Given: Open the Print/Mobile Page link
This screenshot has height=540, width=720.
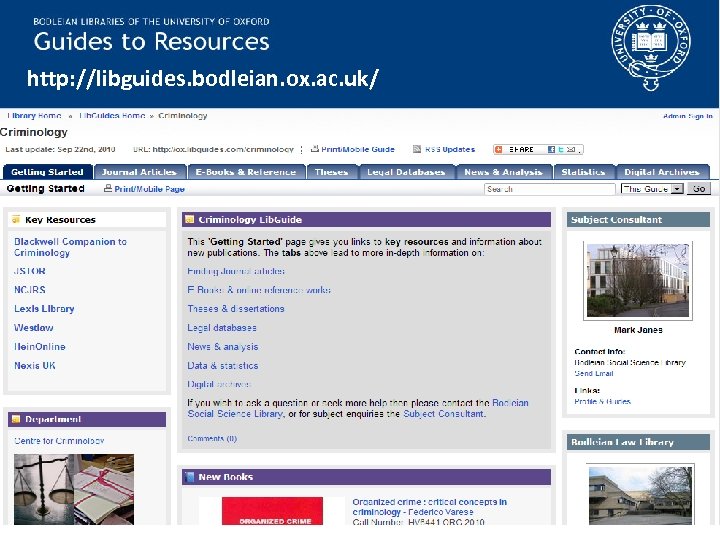Looking at the screenshot, I should [149, 189].
